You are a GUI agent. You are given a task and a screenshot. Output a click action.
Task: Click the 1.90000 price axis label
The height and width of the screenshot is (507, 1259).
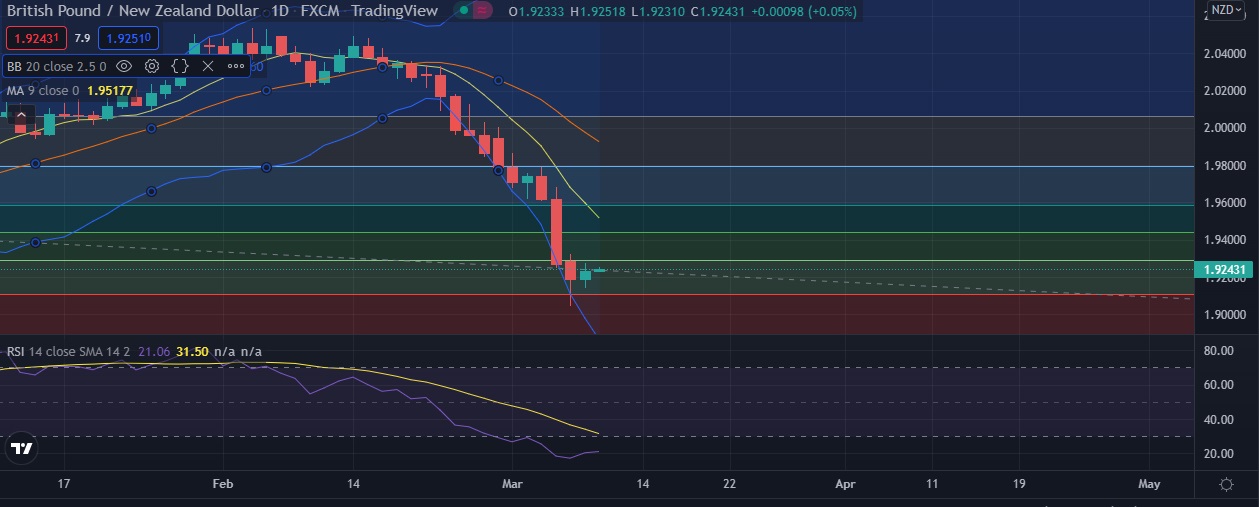point(1225,315)
